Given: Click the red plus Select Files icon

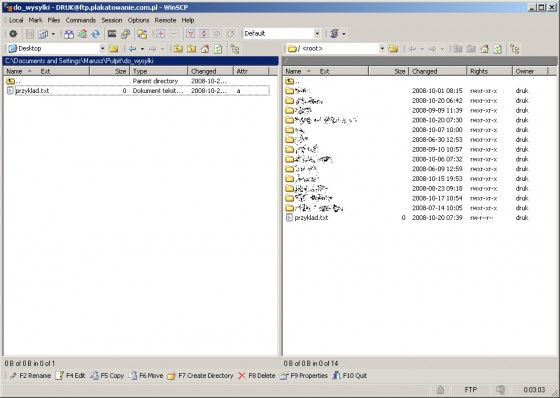Looking at the screenshot, I should tap(161, 34).
